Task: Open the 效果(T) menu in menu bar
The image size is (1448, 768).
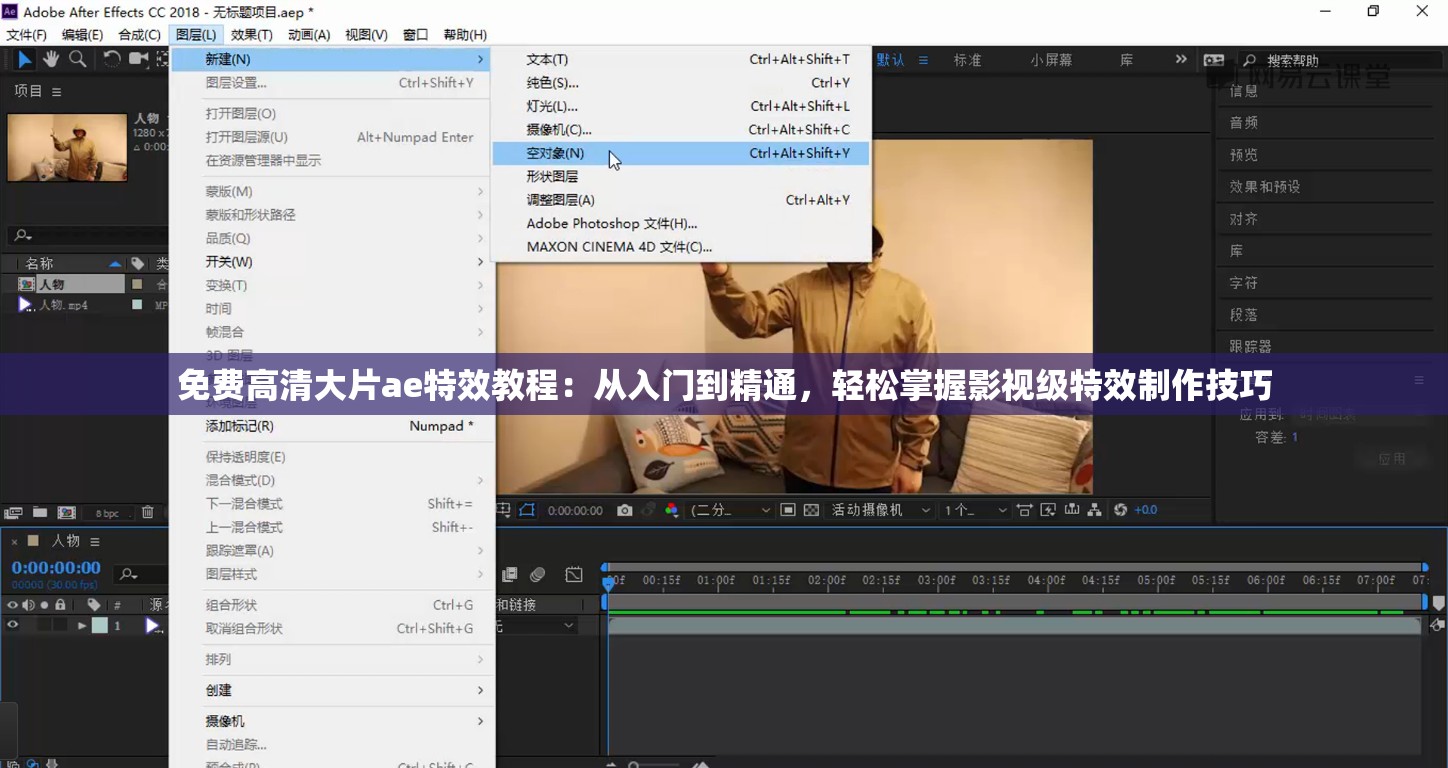Action: pos(251,33)
